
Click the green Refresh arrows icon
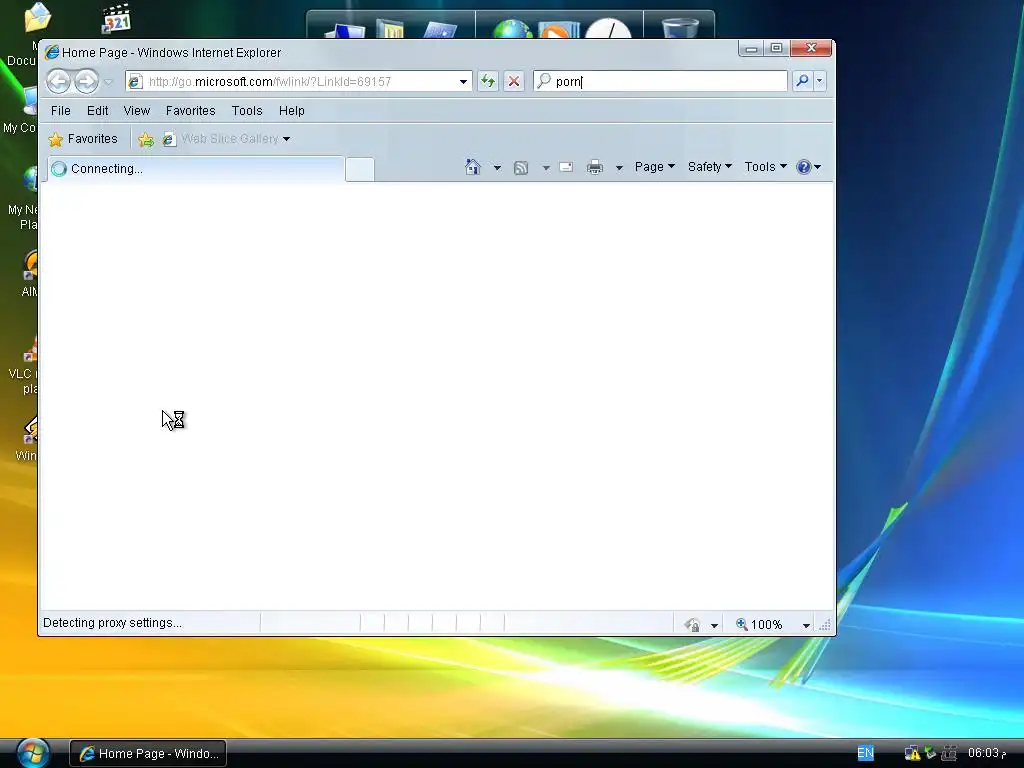click(488, 82)
